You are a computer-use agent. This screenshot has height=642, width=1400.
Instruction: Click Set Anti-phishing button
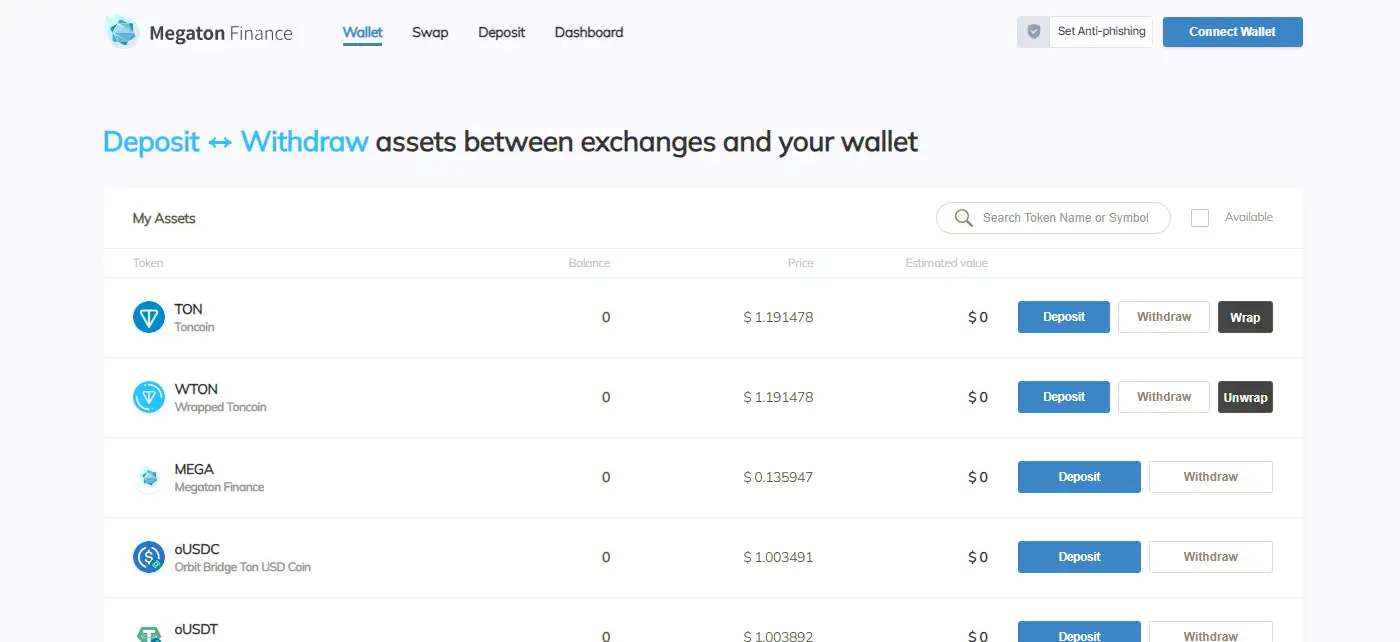point(1101,32)
